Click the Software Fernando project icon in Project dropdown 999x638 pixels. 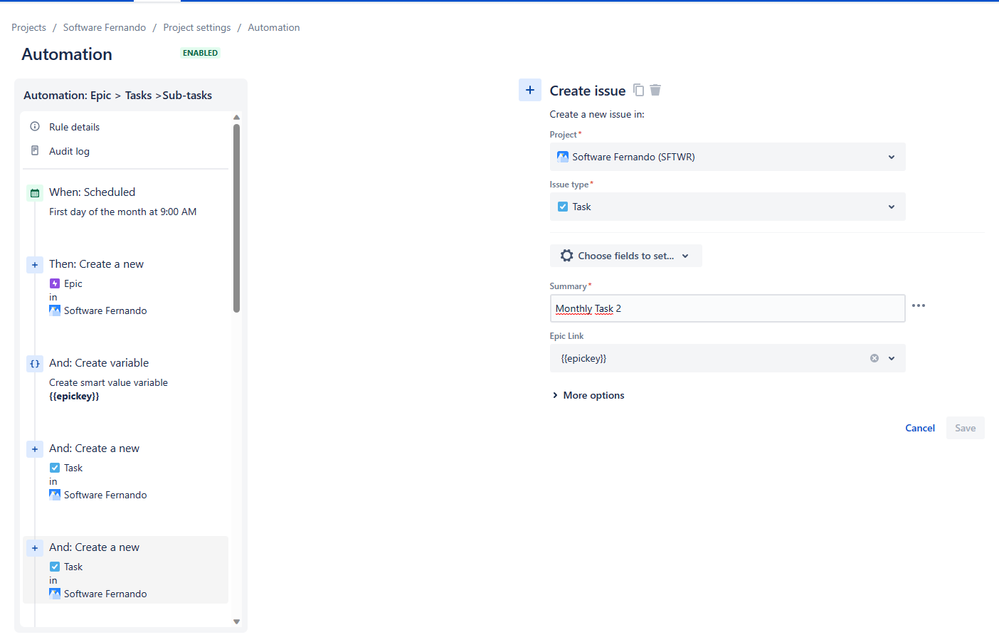click(563, 157)
